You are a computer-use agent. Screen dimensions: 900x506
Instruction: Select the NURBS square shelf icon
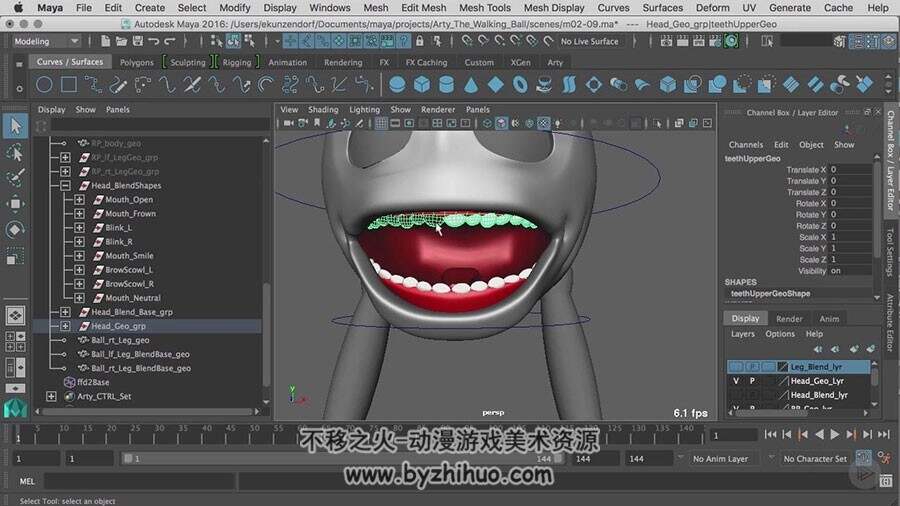pos(69,85)
